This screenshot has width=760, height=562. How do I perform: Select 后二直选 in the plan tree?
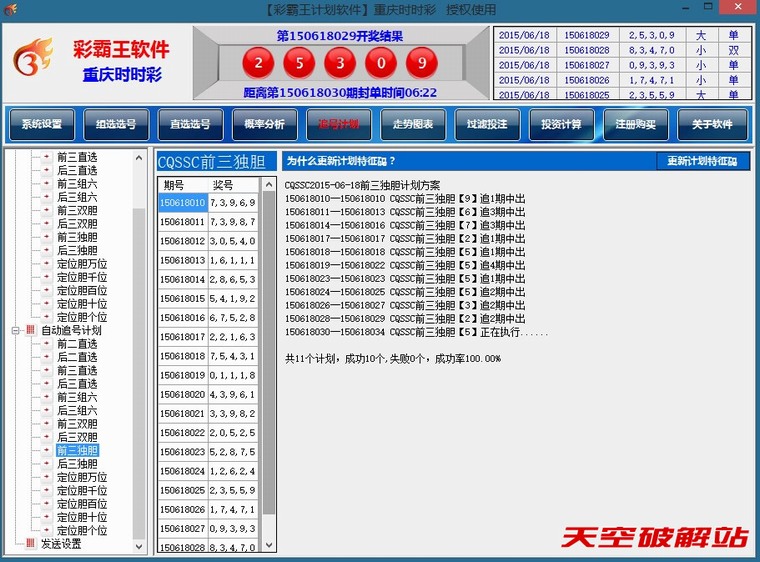coord(77,357)
